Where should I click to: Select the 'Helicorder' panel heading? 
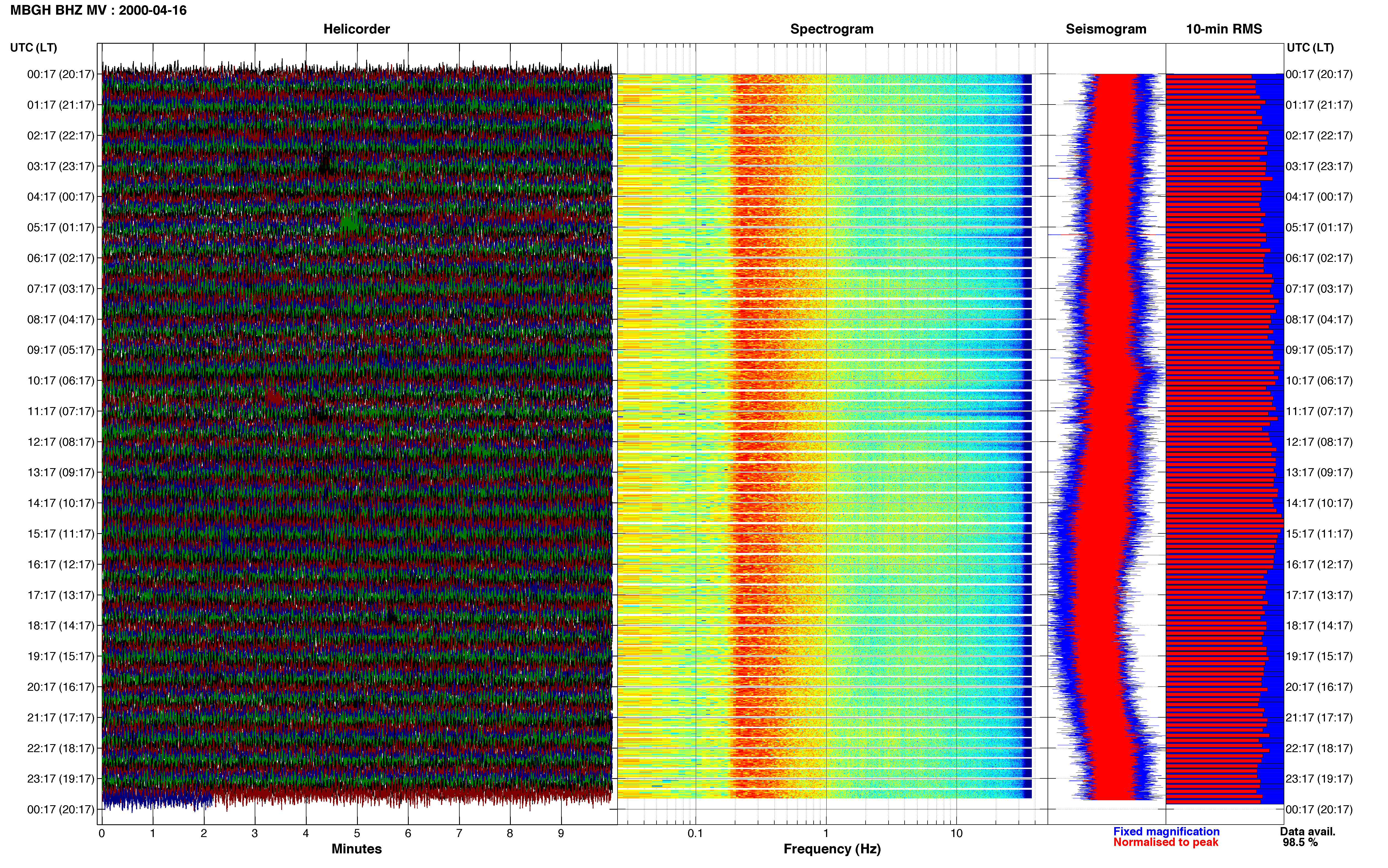coord(356,29)
